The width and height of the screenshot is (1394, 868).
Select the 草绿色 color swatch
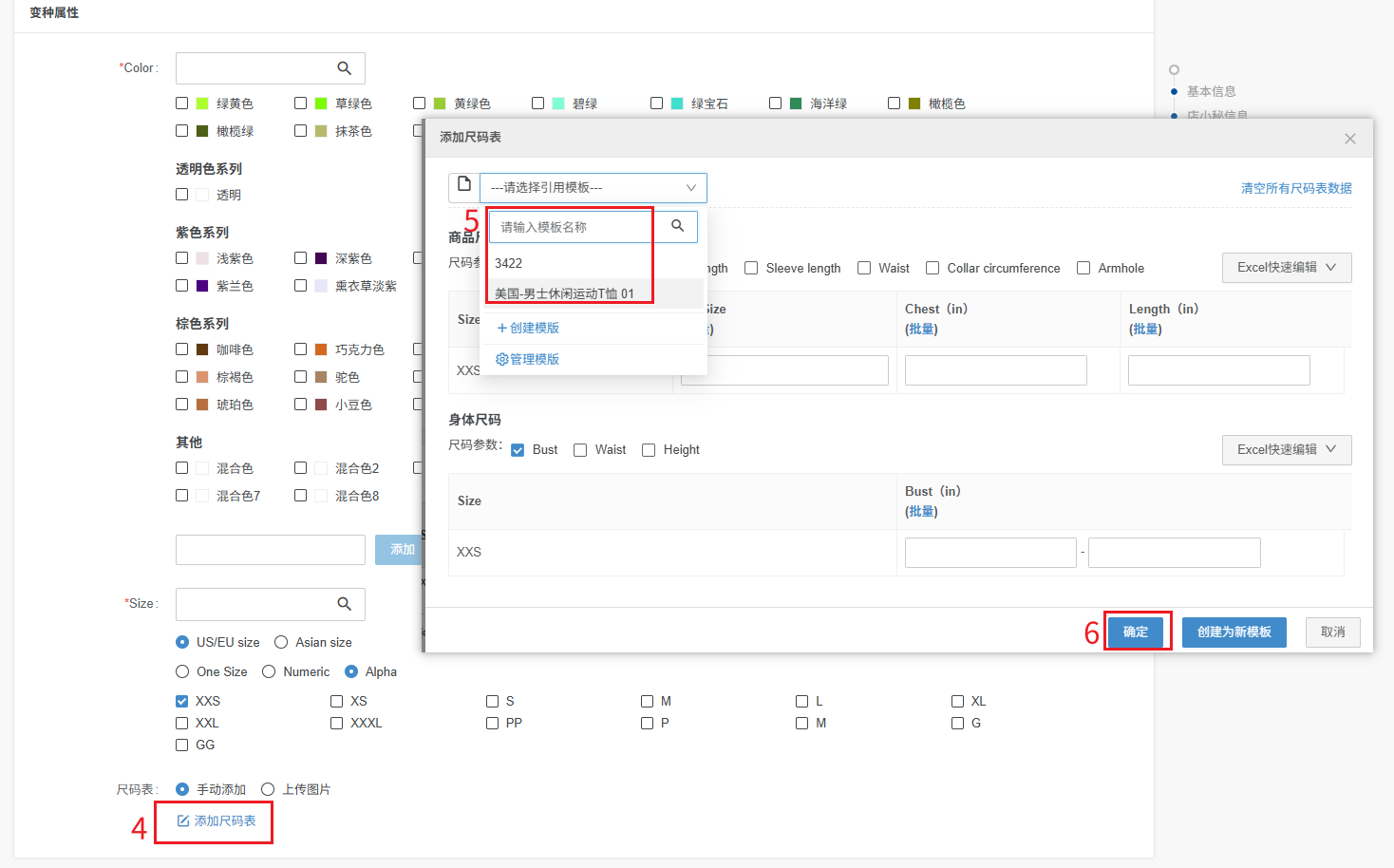tap(321, 104)
